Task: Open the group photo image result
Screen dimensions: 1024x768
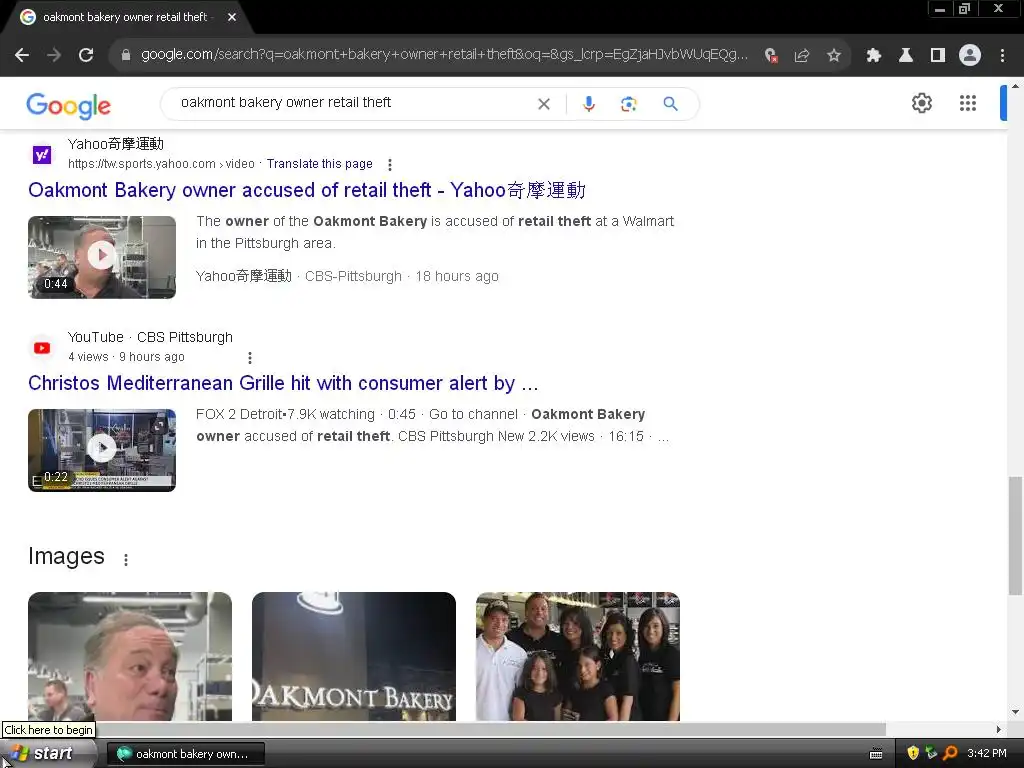Action: [x=578, y=656]
